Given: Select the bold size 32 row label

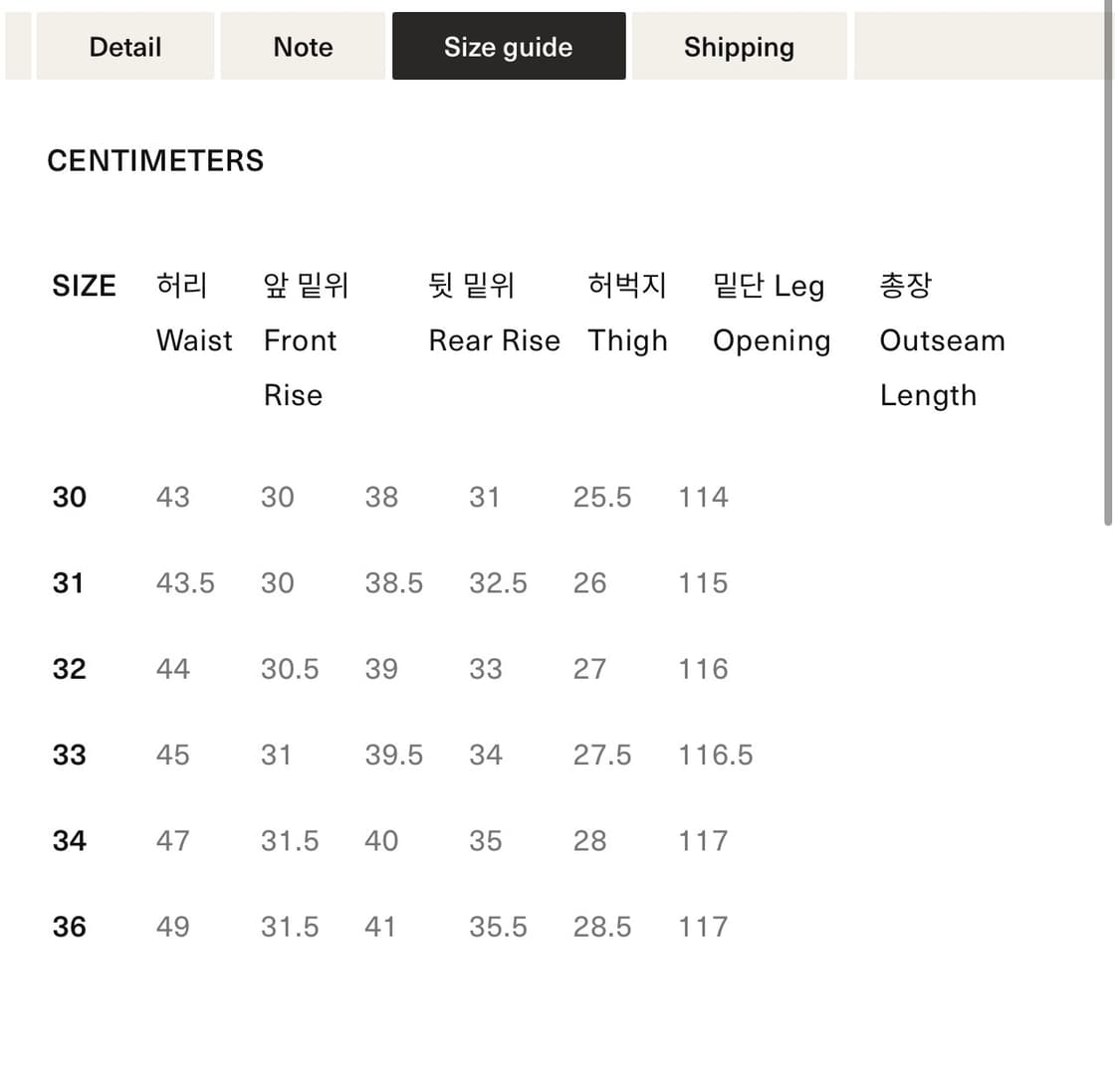Looking at the screenshot, I should pyautogui.click(x=70, y=669).
